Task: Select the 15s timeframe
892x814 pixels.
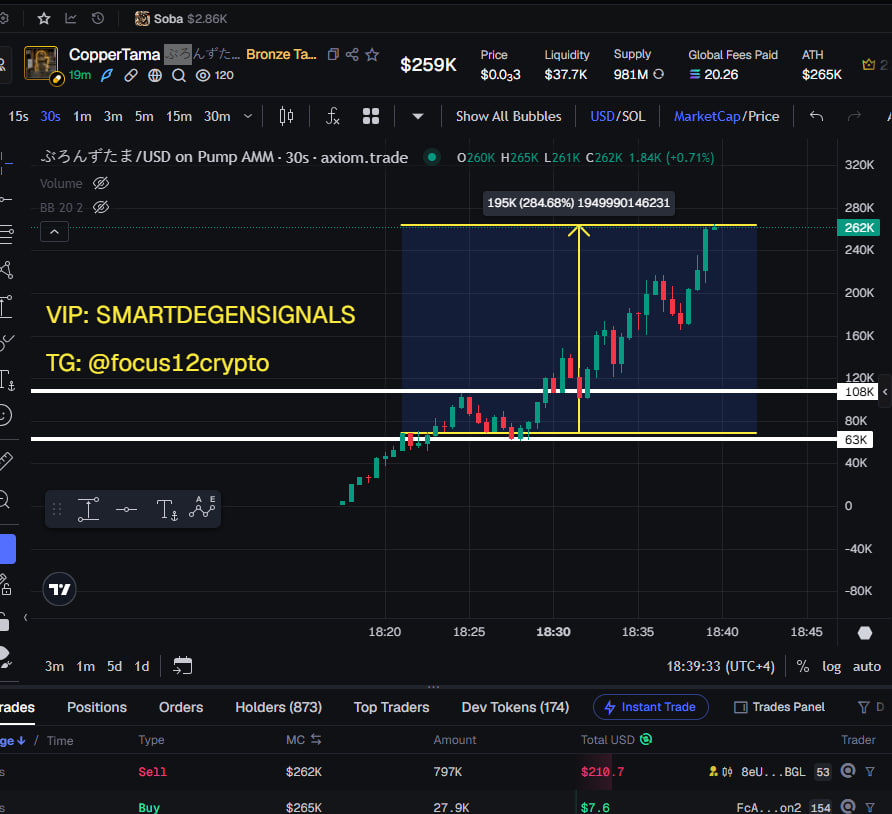Action: coord(18,117)
